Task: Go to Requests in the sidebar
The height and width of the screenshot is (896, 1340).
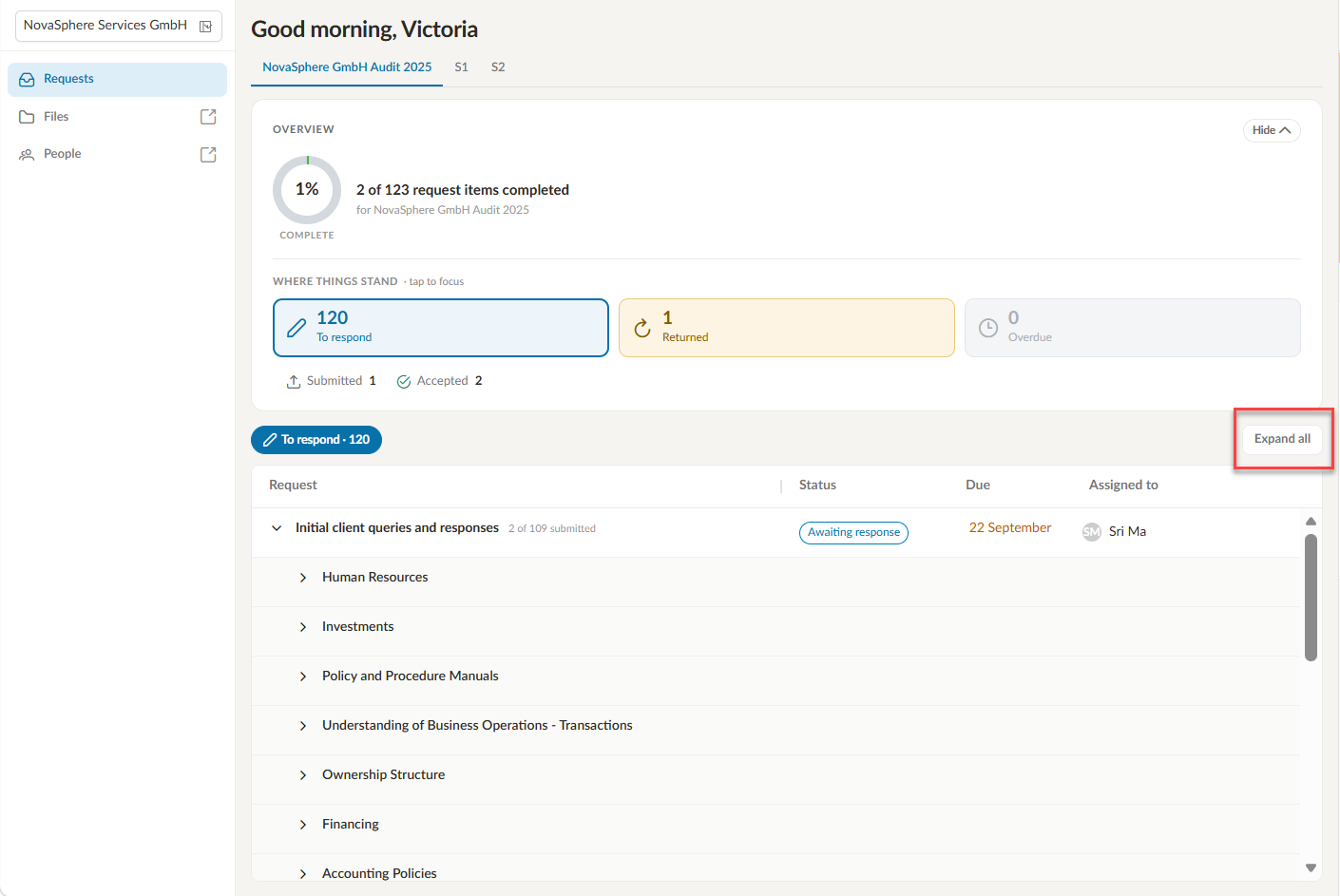Action: click(x=117, y=80)
